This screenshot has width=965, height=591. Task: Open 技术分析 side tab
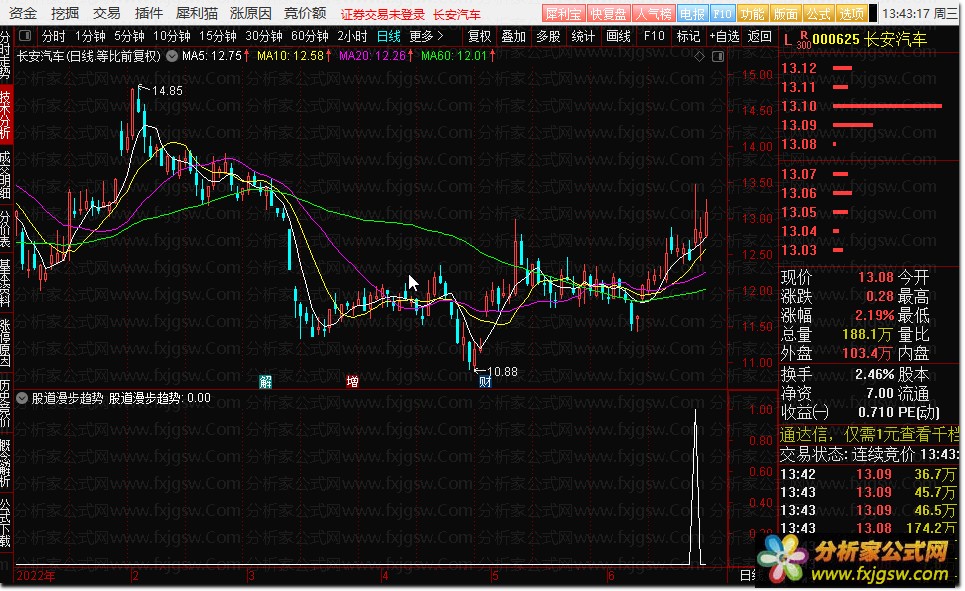(6, 115)
